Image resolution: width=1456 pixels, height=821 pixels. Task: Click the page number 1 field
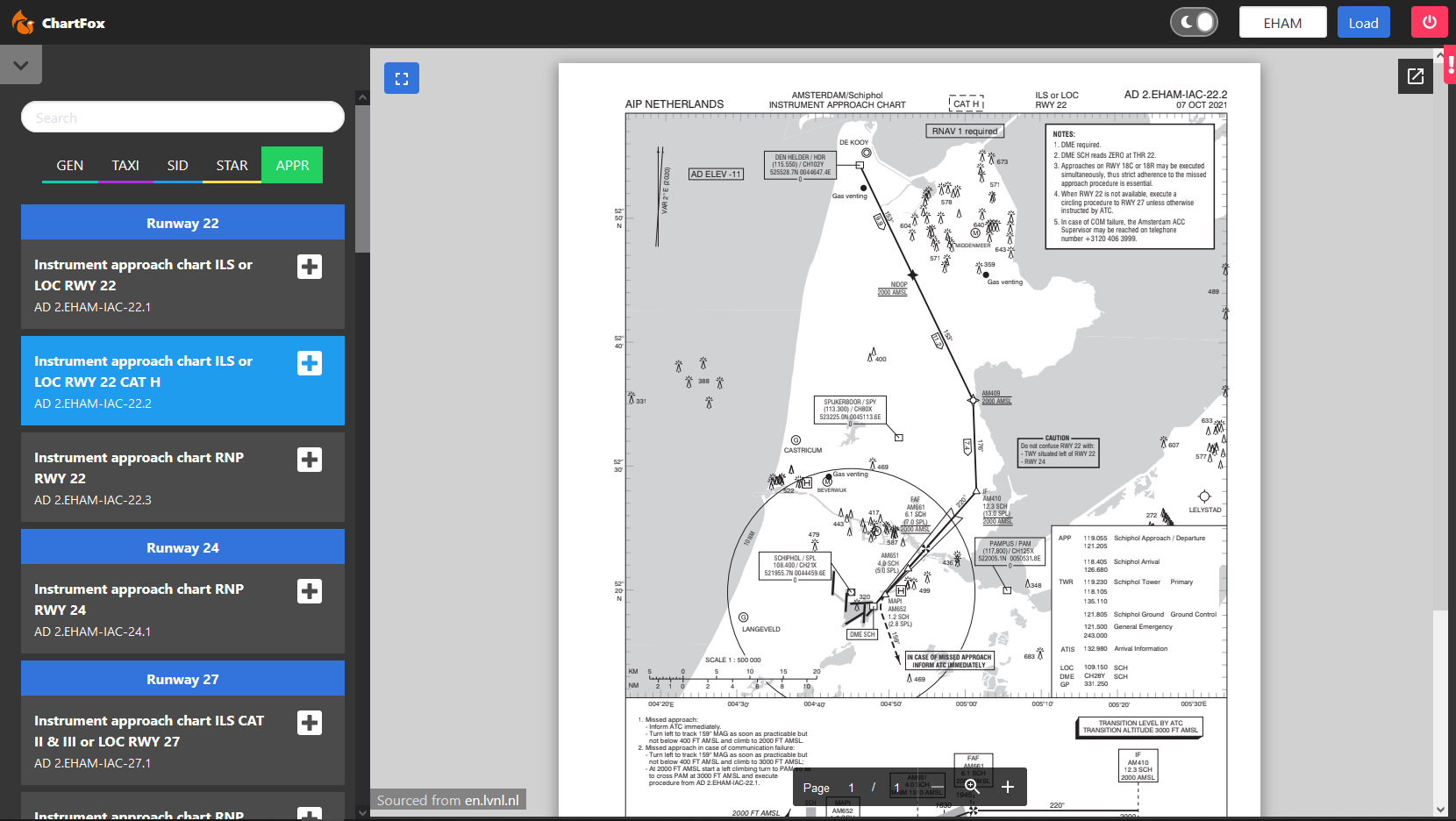(x=851, y=788)
